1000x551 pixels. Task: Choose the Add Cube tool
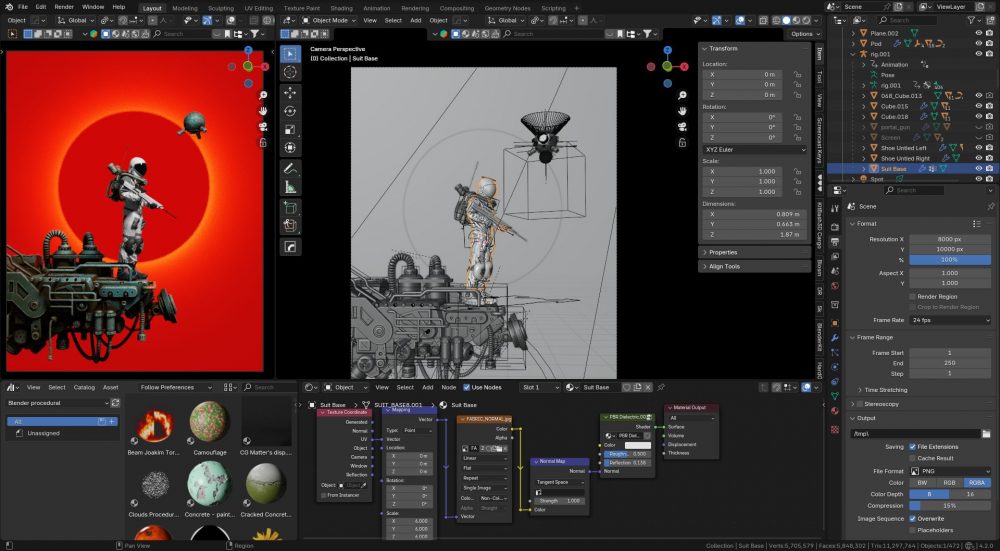point(290,208)
